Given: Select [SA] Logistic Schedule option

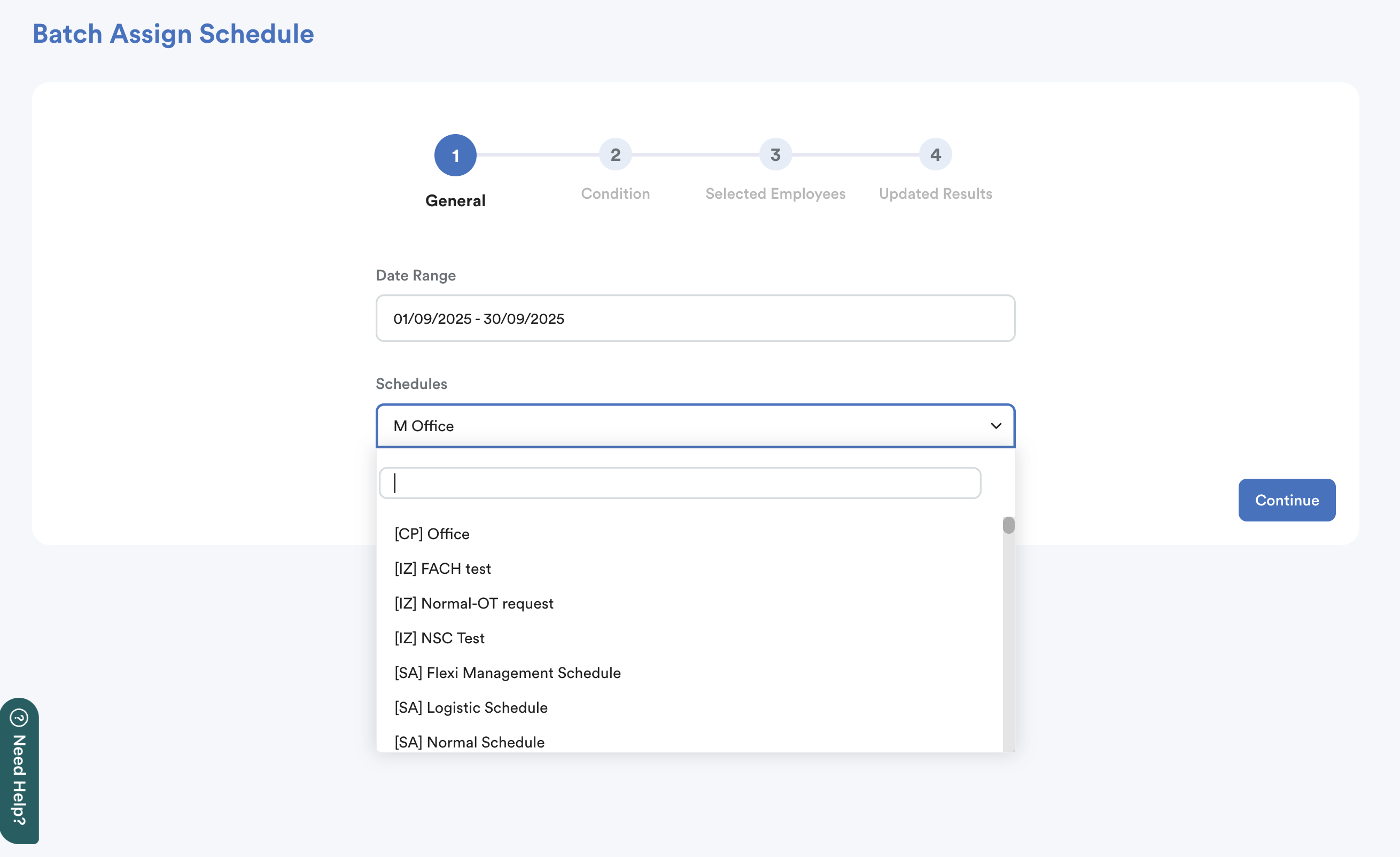Looking at the screenshot, I should click(x=471, y=707).
